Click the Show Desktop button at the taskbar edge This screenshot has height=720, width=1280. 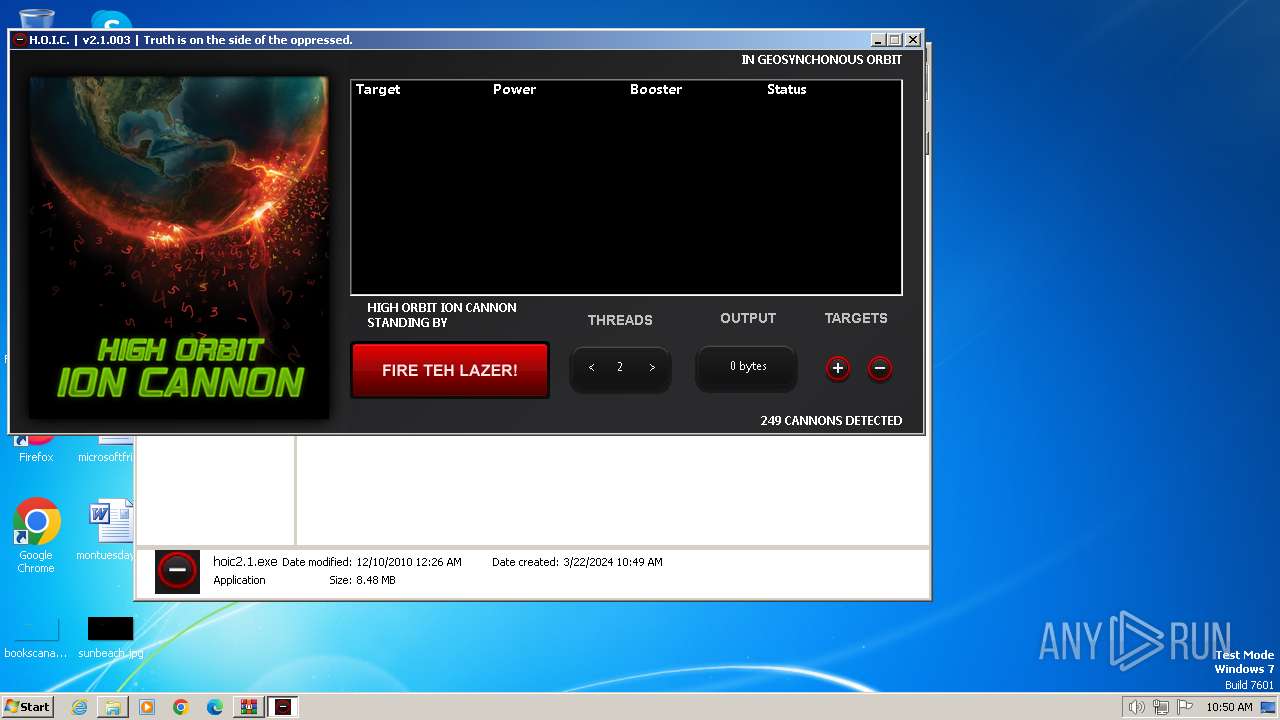(x=1269, y=707)
